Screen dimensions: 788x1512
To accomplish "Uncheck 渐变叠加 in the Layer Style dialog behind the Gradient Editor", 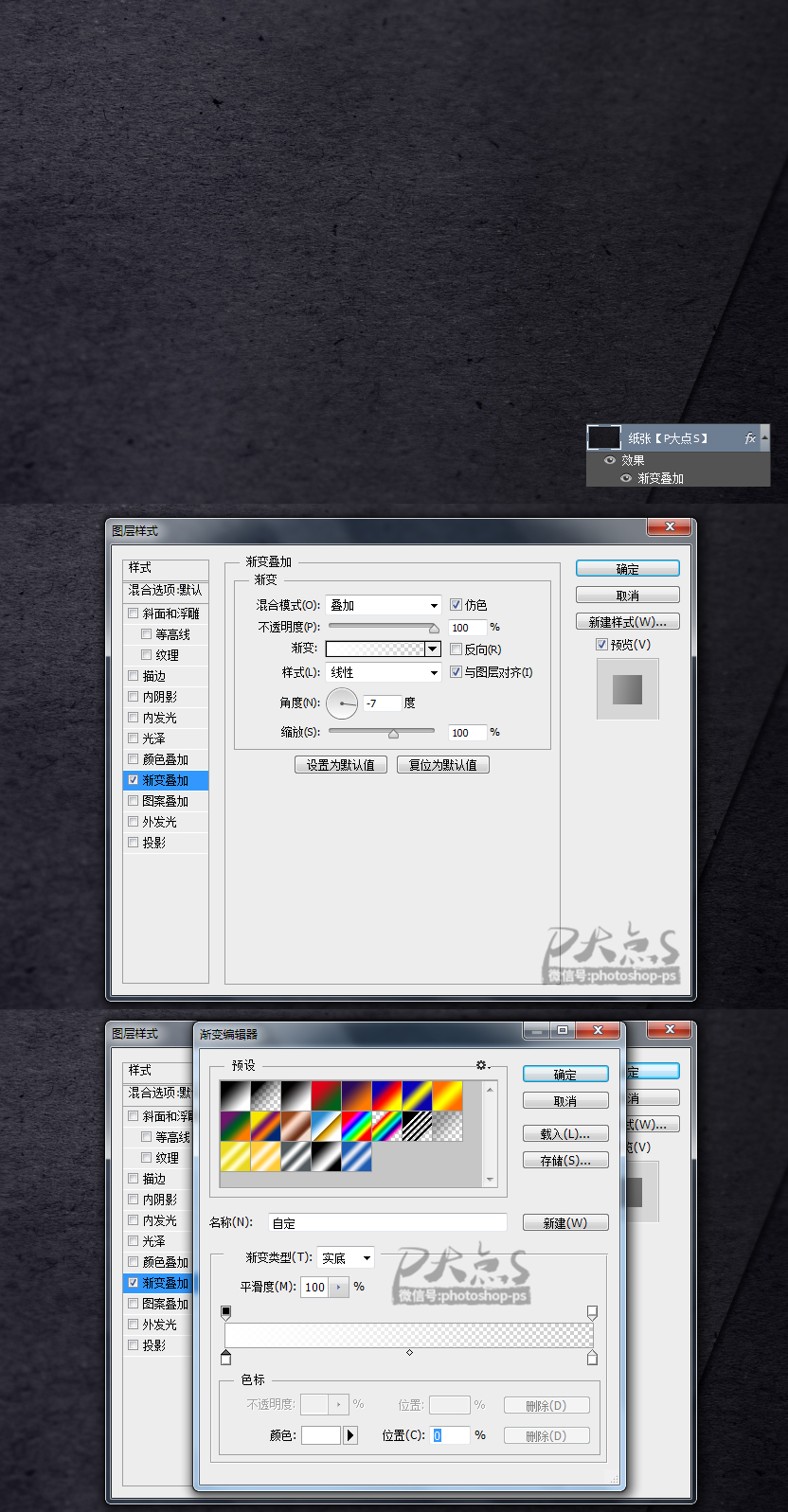I will click(x=134, y=1283).
